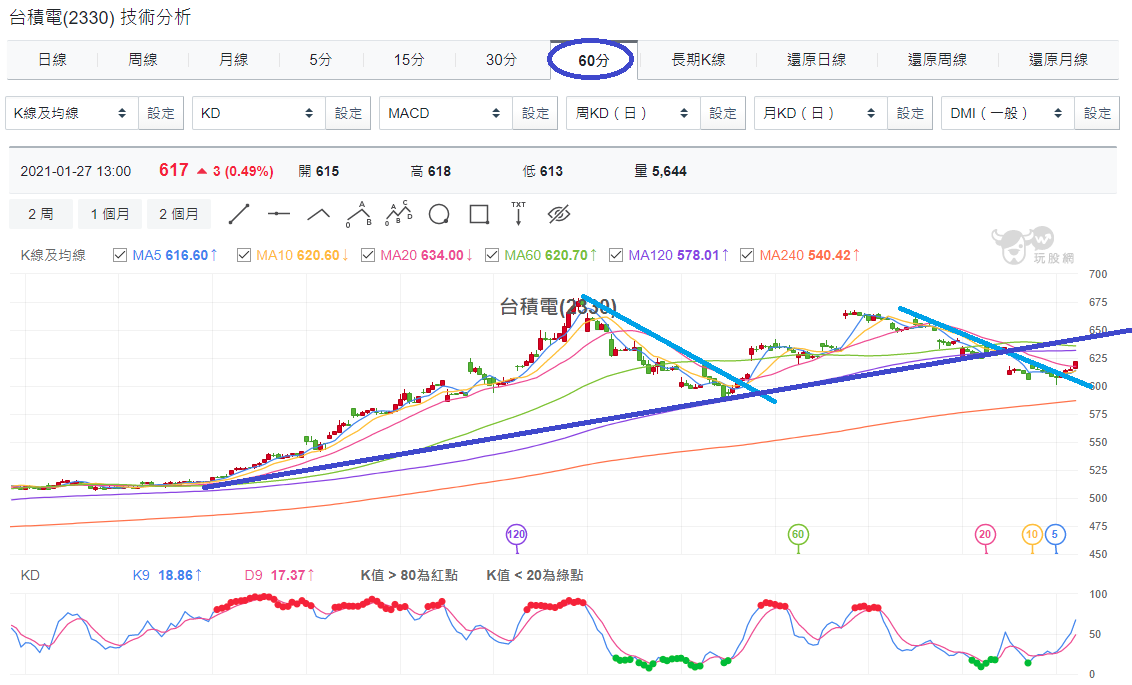Screen dimensions: 1132x685
Task: Switch to the 日線 tab
Action: point(52,60)
